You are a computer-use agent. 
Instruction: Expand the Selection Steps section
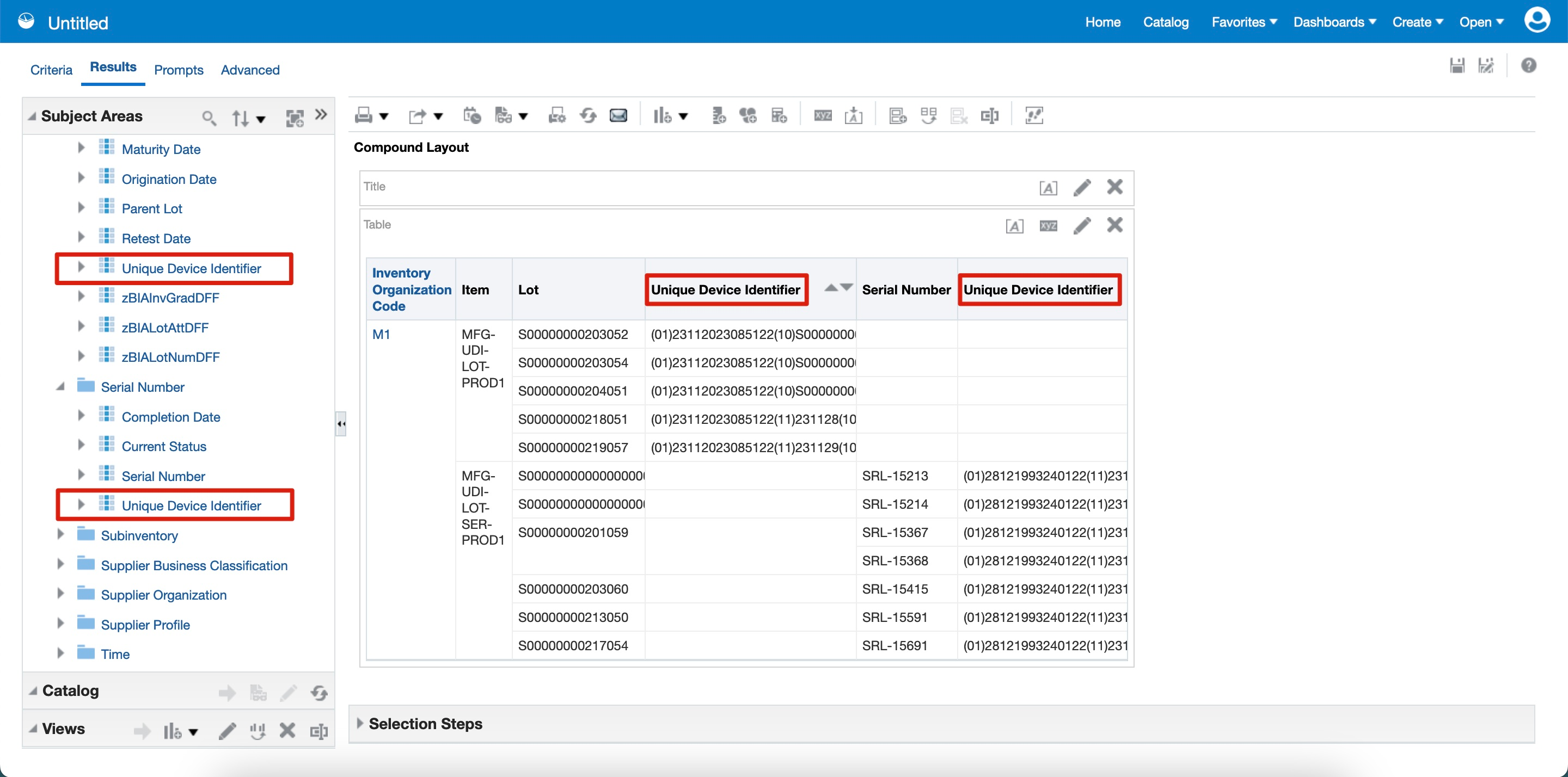click(x=360, y=724)
